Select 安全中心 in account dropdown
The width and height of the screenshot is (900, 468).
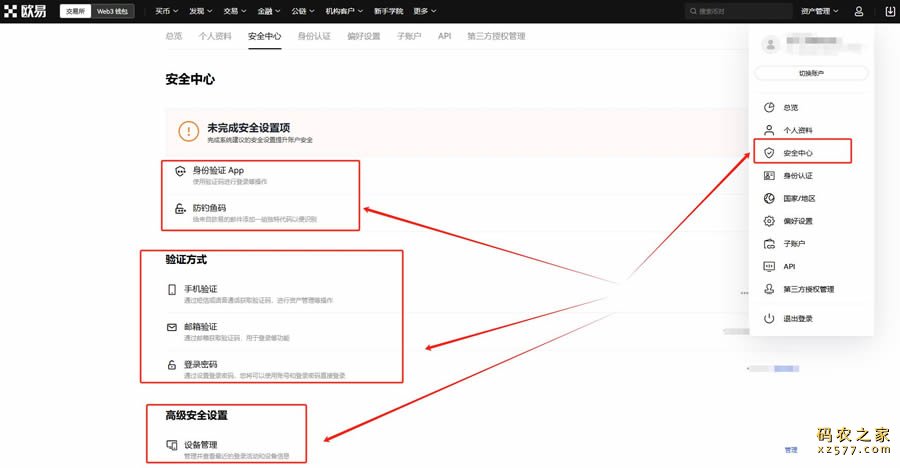[798, 153]
